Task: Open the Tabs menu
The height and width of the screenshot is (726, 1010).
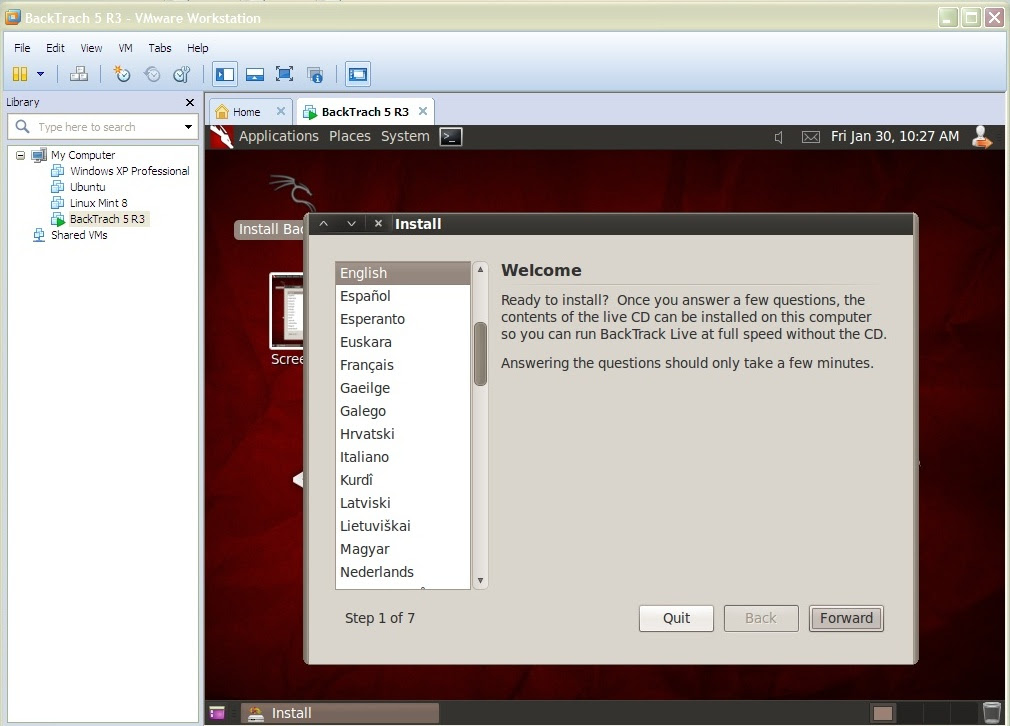Action: (x=160, y=48)
